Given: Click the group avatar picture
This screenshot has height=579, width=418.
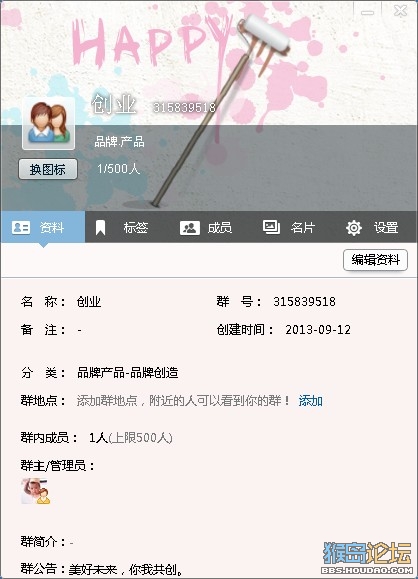Looking at the screenshot, I should (49, 123).
